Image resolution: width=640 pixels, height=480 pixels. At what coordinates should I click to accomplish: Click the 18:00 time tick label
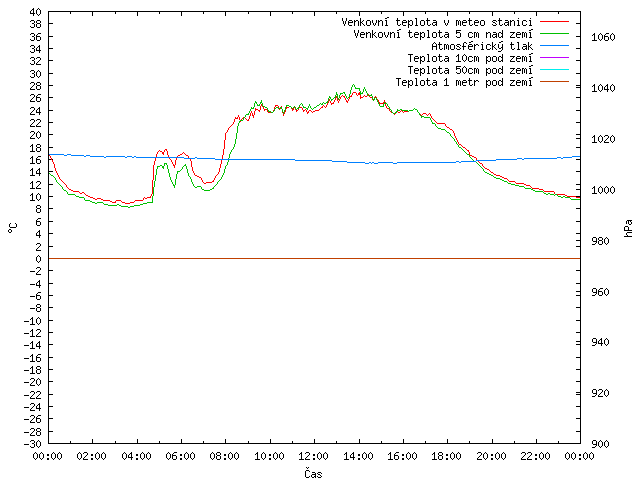(x=447, y=456)
